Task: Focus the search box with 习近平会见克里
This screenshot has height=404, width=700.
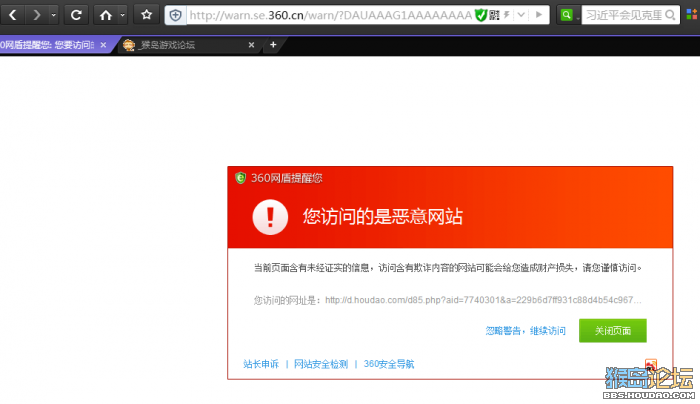Action: point(624,15)
